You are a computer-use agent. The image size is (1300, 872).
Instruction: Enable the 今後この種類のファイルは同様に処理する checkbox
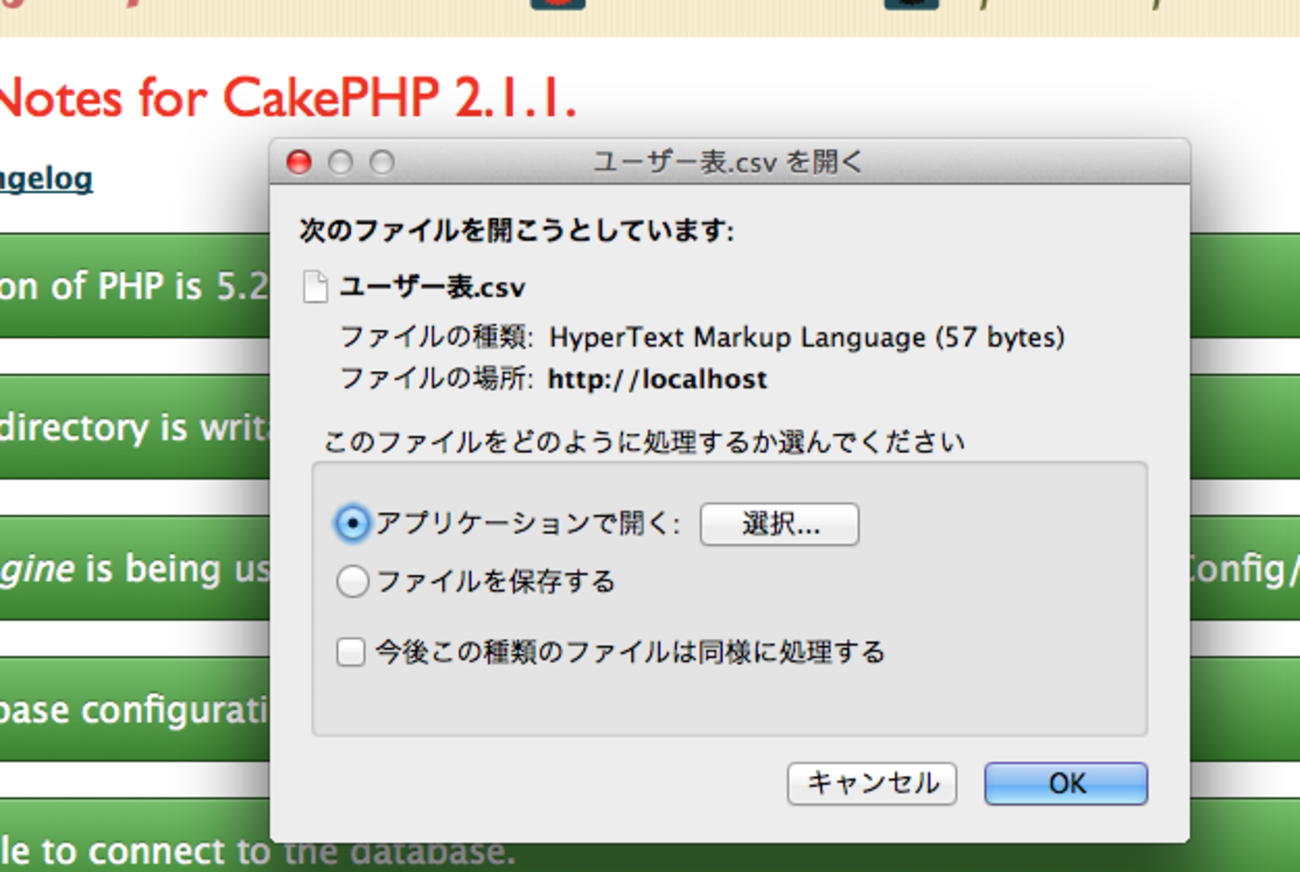[350, 653]
